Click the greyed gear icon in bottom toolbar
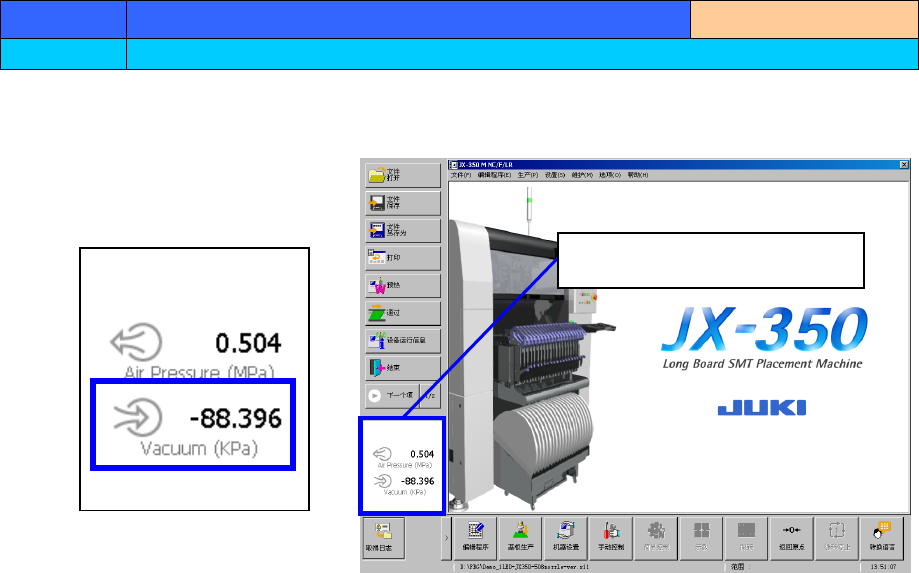919x573 pixels. pyautogui.click(x=656, y=537)
